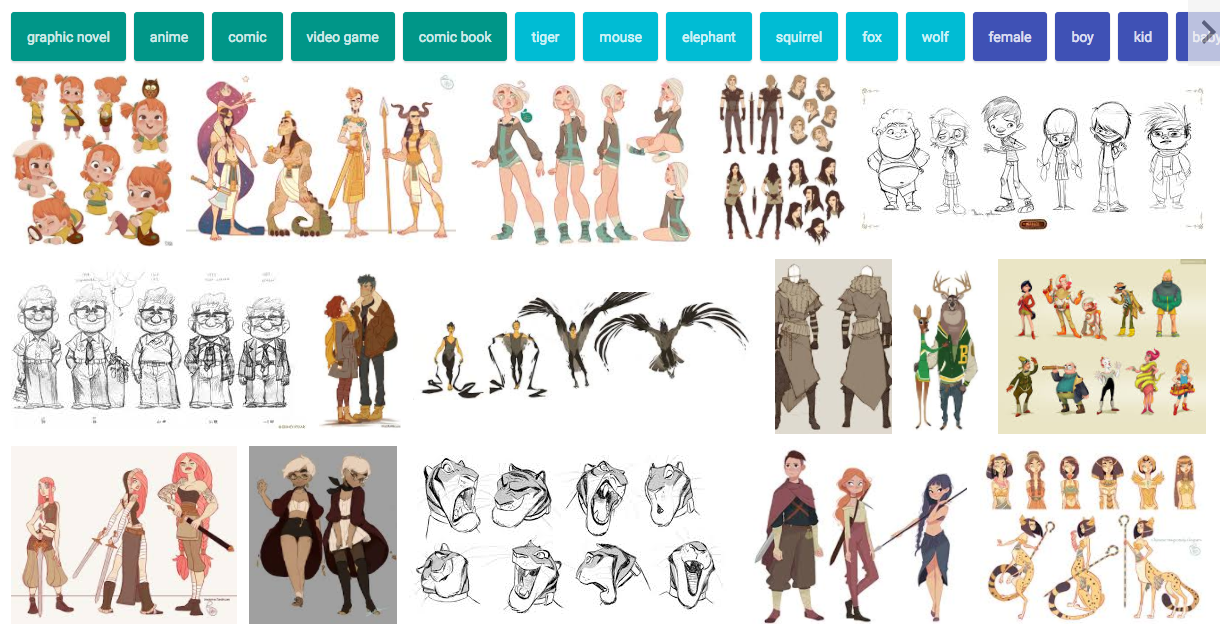This screenshot has height=636, width=1220.
Task: Open the pencil sketch kids lineup image
Action: point(1034,158)
